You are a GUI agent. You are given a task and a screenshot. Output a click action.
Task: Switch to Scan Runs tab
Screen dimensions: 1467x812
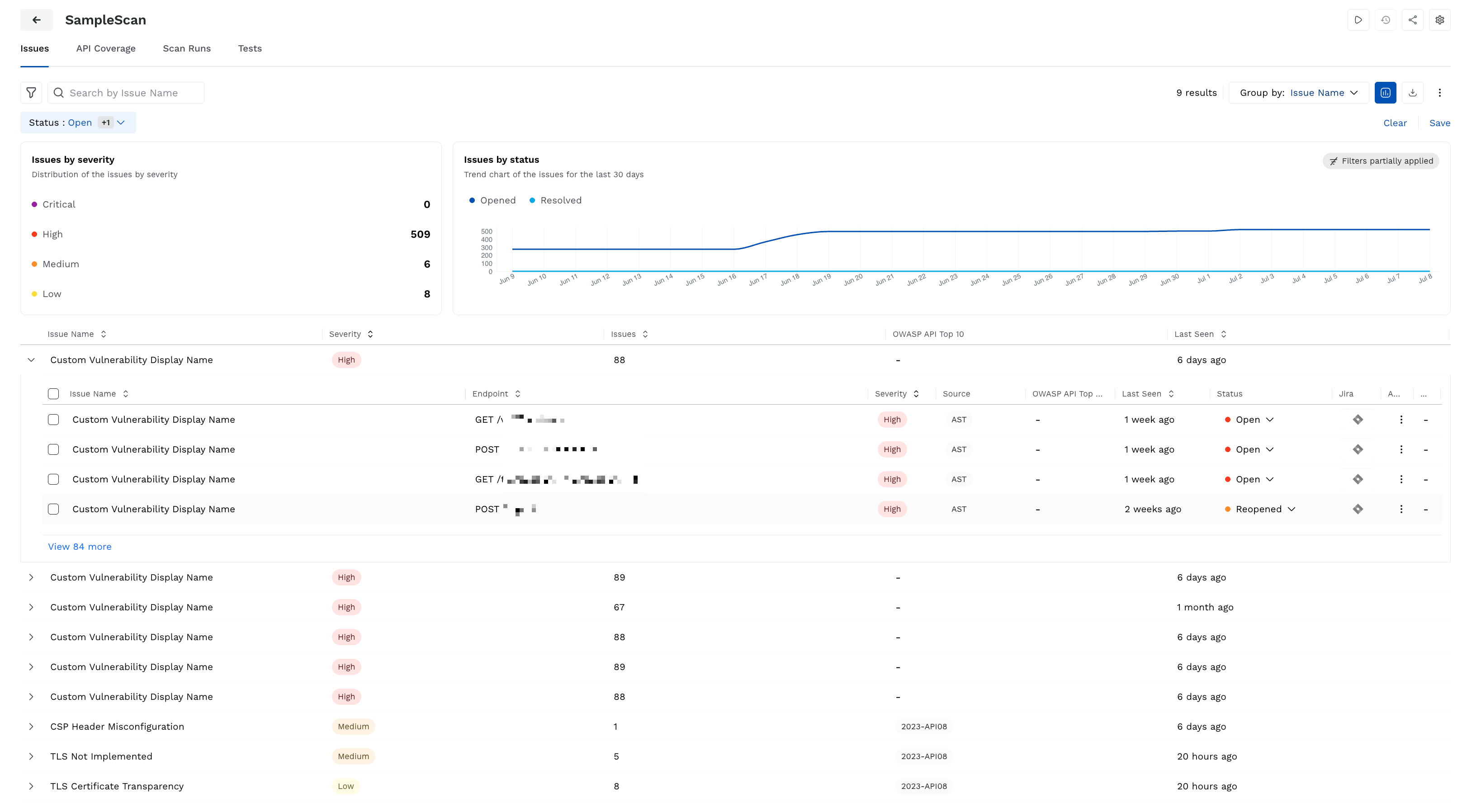point(187,48)
